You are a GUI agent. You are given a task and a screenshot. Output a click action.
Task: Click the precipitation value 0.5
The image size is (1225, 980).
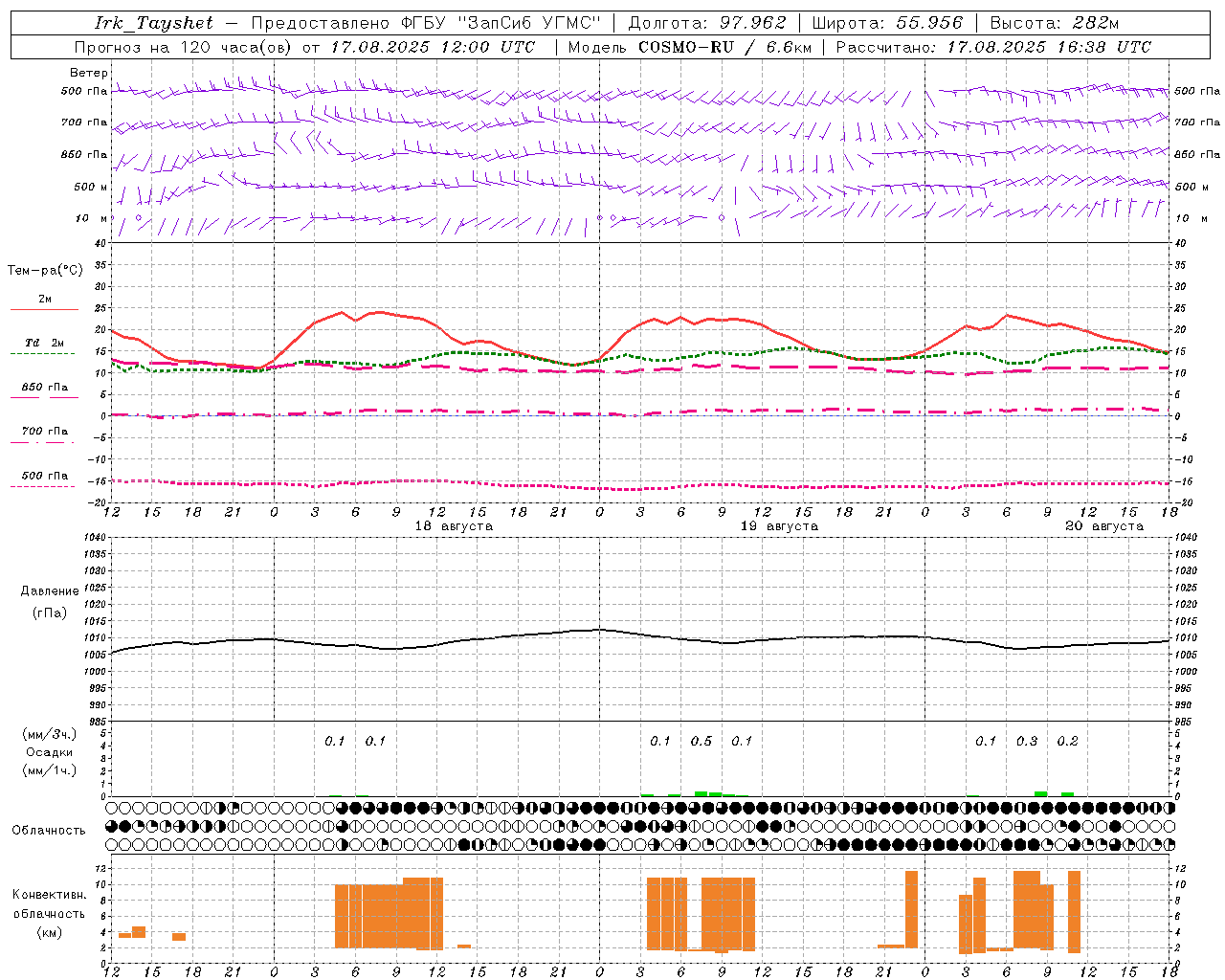coord(702,741)
